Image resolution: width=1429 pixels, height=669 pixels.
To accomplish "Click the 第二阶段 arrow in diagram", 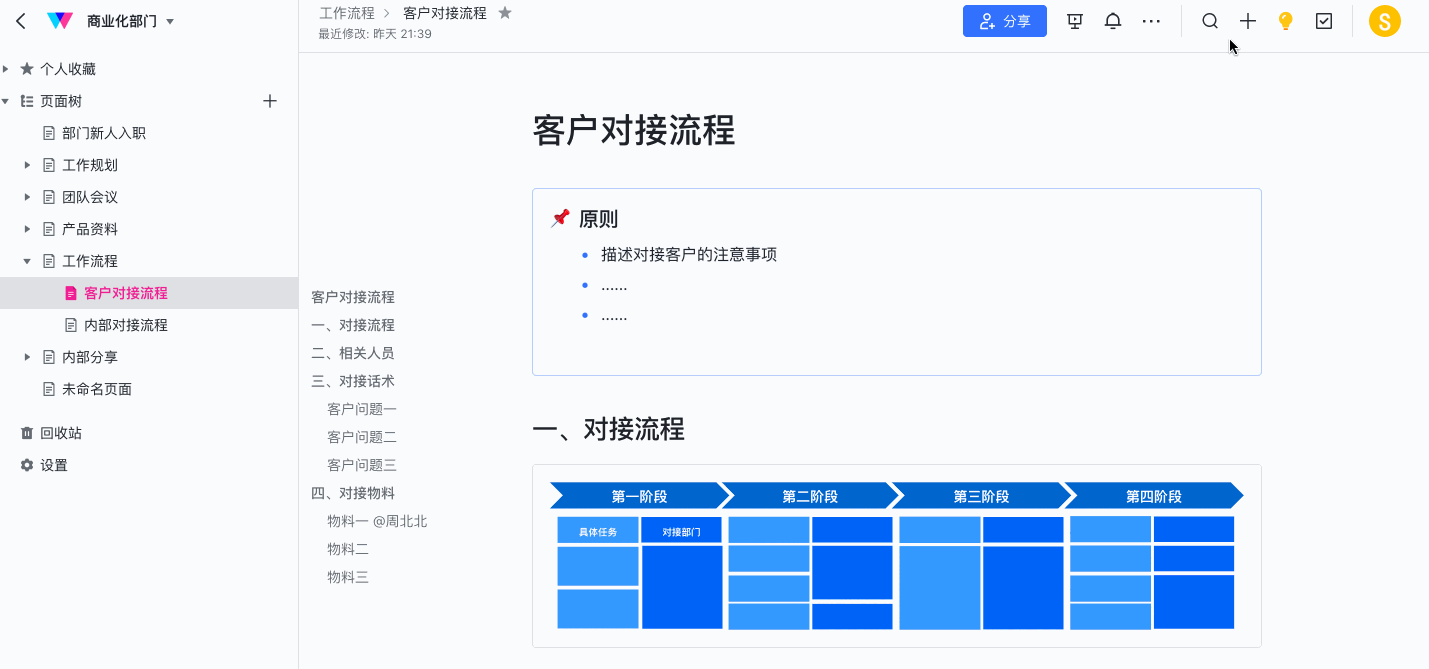I will (810, 496).
